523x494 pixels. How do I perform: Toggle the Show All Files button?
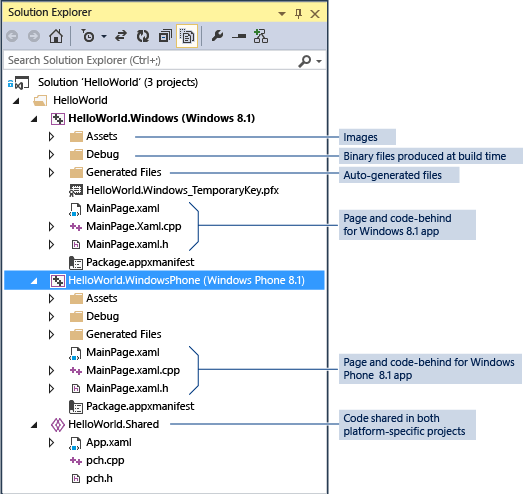[x=187, y=36]
